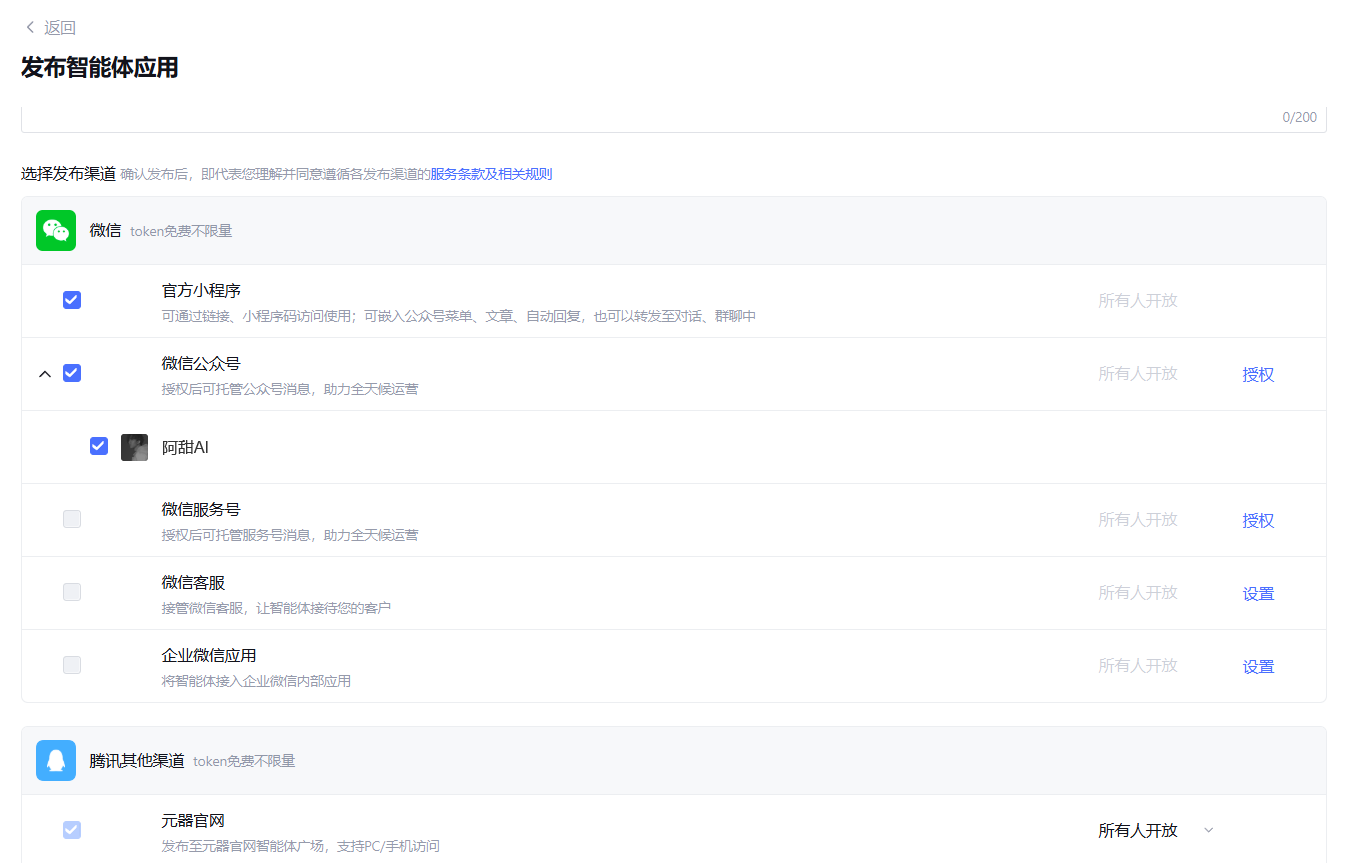Click the 0/200 character counter
This screenshot has width=1356, height=863.
(1300, 118)
